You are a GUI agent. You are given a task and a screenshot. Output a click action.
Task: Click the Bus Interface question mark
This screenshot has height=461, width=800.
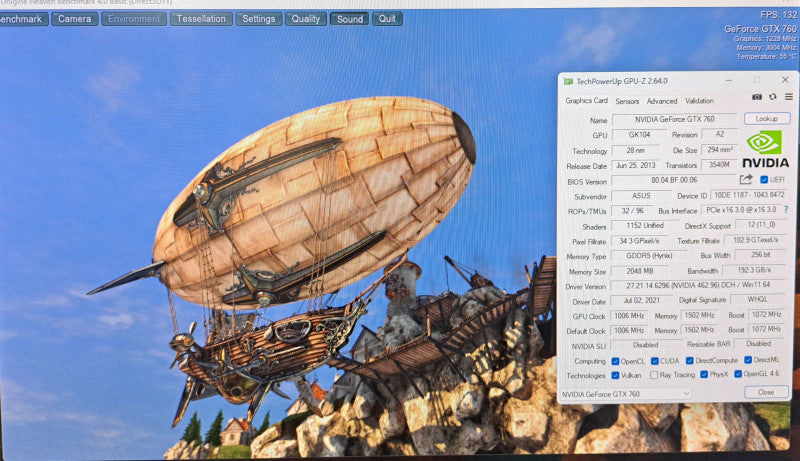[x=786, y=210]
